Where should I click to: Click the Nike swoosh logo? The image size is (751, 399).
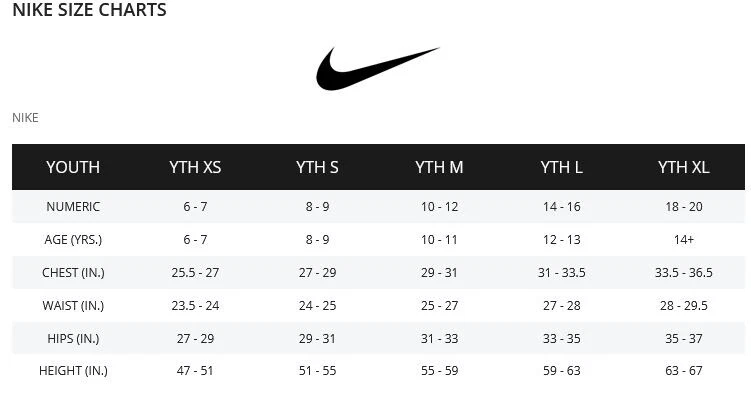coord(377,68)
